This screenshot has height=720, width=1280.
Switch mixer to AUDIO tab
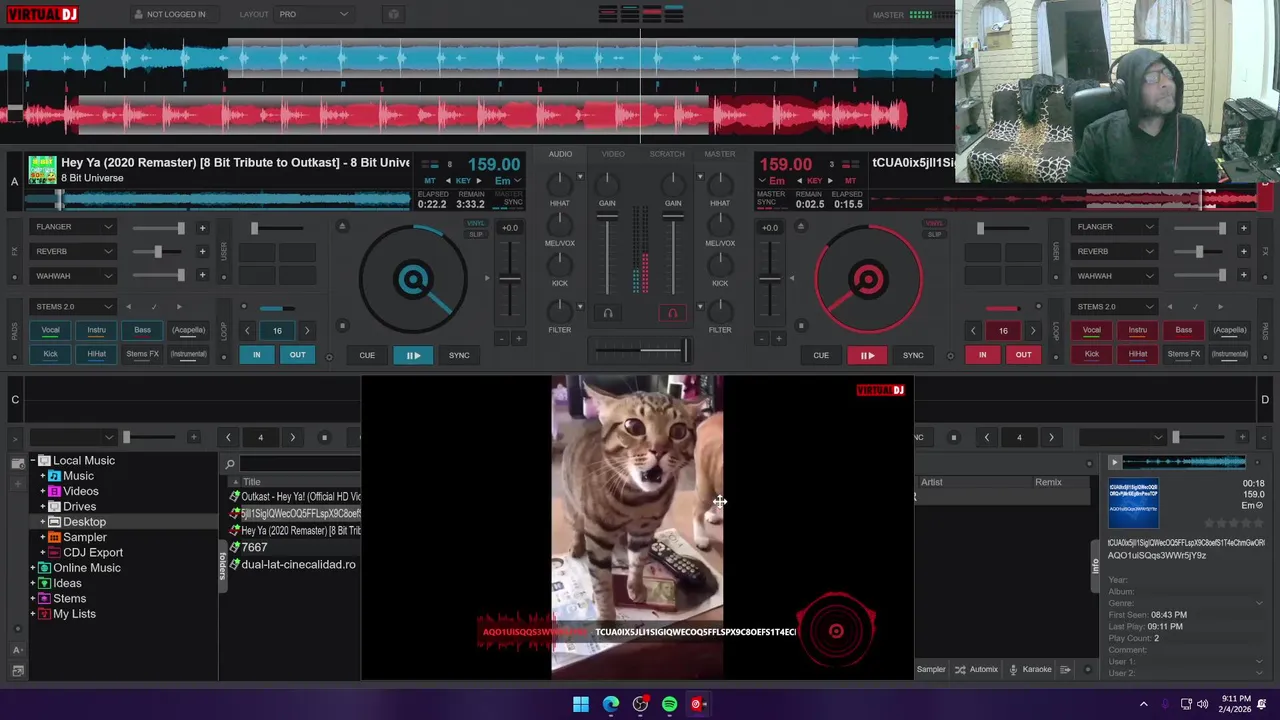click(x=560, y=154)
